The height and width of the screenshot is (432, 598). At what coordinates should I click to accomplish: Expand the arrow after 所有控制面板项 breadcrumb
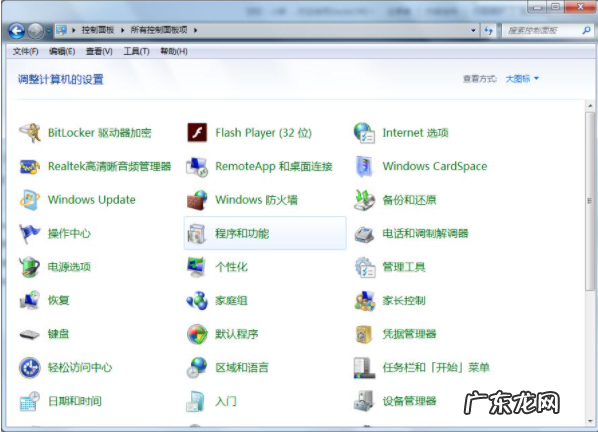[195, 30]
